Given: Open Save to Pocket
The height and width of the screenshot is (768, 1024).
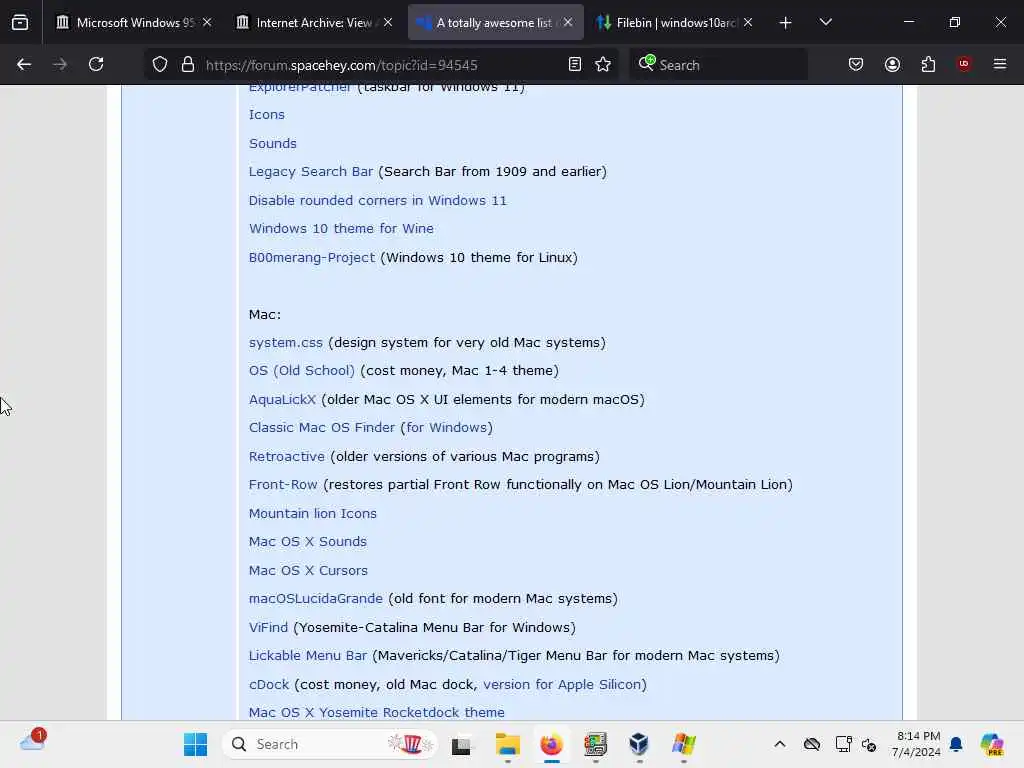Looking at the screenshot, I should pos(856,64).
